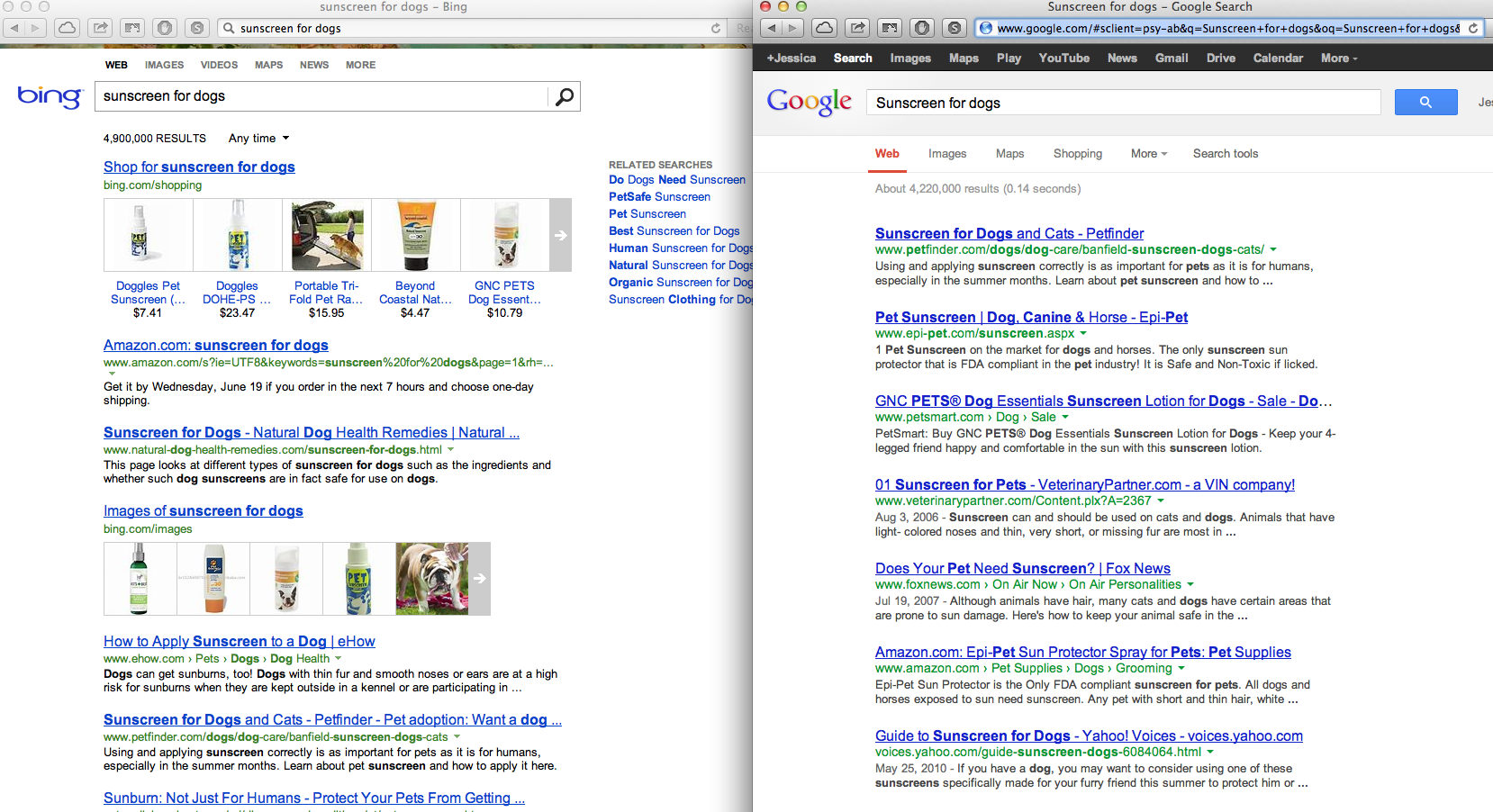Open the bulldog image thumbnail in Bing

point(432,579)
